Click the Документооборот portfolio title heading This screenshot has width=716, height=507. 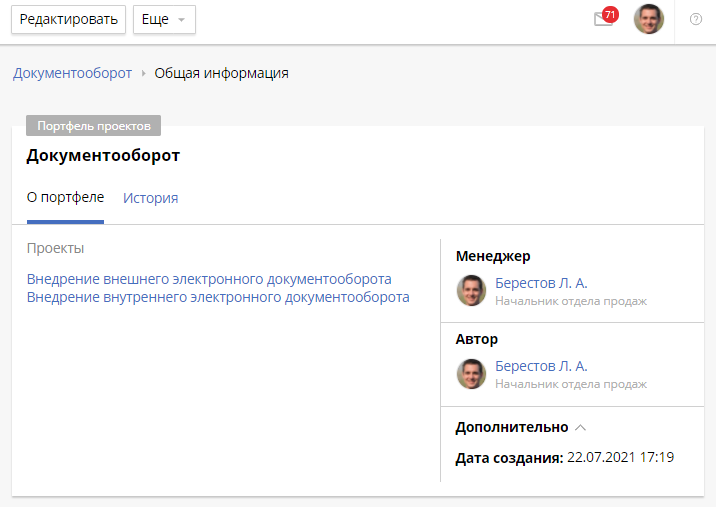103,155
